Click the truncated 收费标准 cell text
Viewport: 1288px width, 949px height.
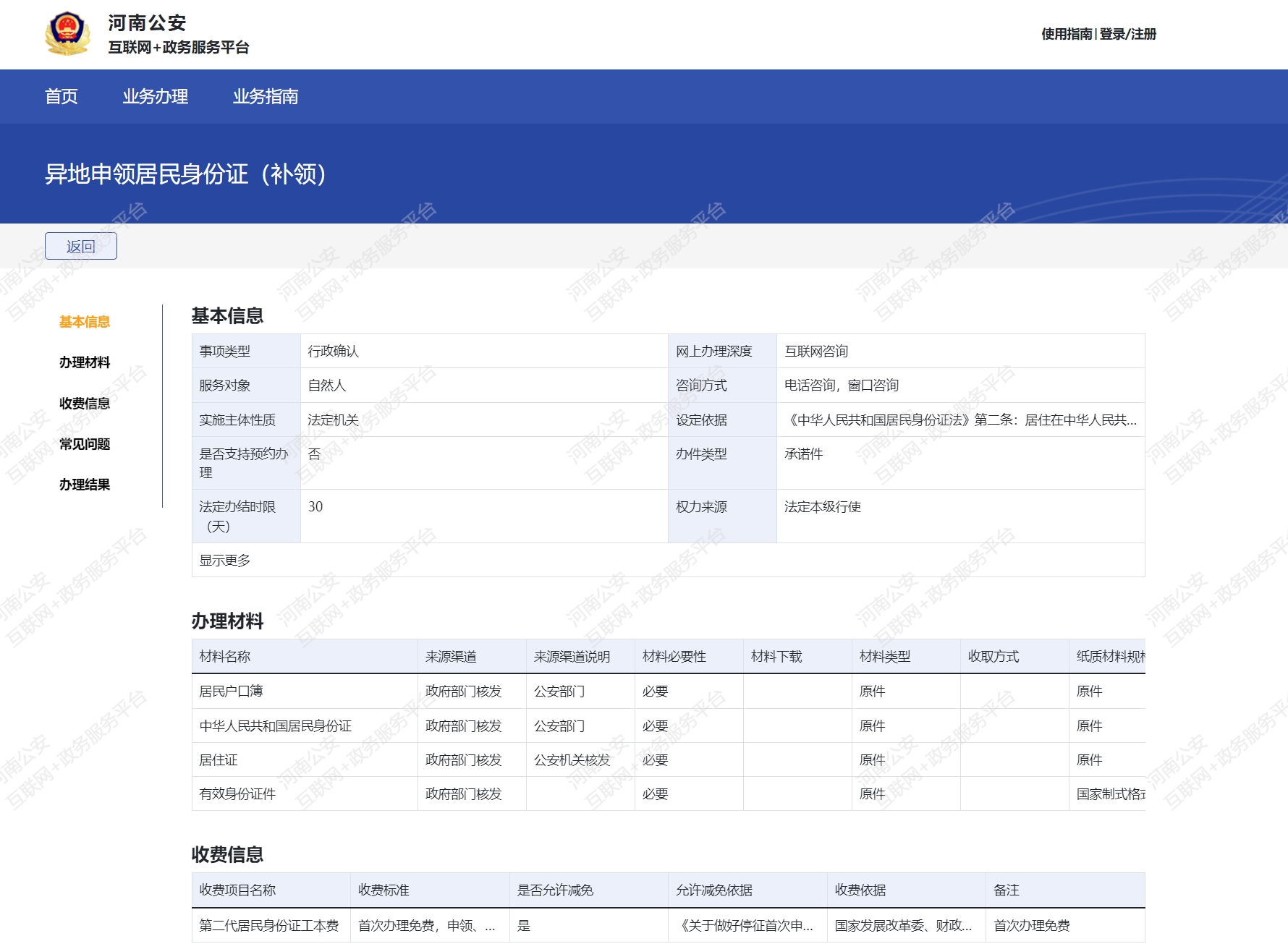[x=426, y=926]
